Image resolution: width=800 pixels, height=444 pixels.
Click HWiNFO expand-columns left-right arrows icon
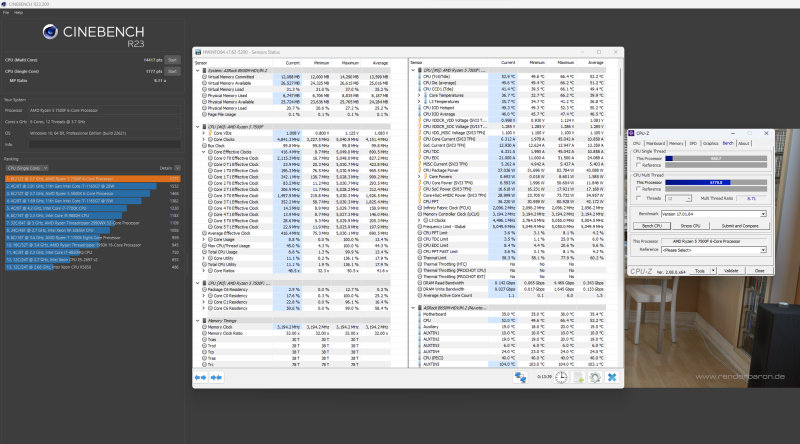pyautogui.click(x=201, y=378)
